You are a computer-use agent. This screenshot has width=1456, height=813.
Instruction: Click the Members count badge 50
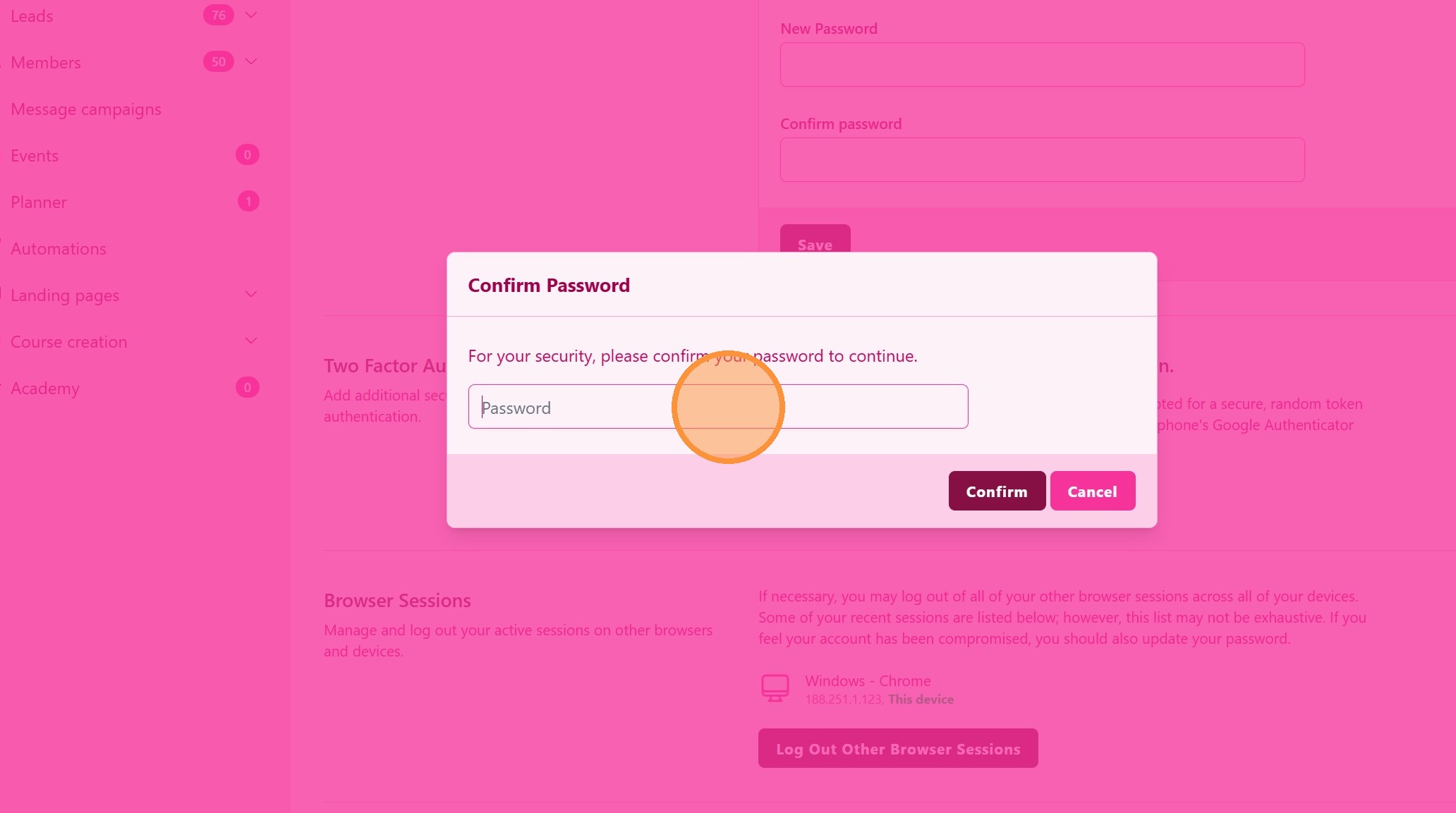[x=219, y=61]
